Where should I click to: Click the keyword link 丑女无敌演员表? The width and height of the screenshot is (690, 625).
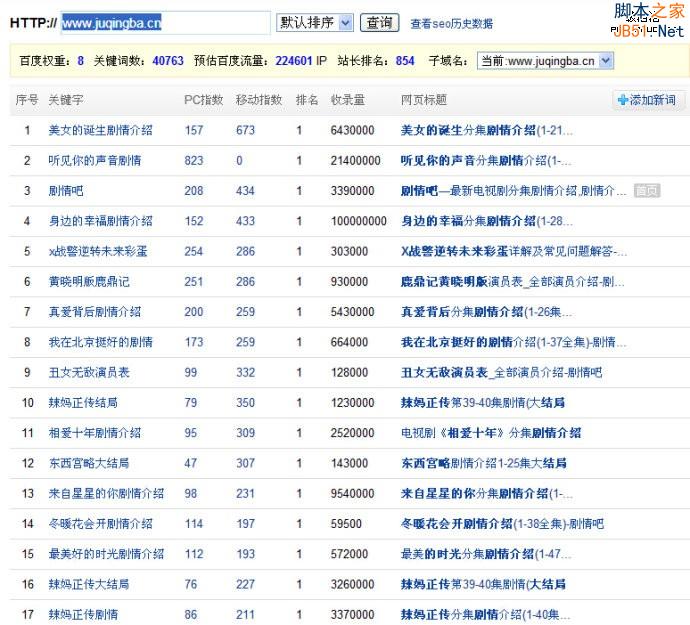click(x=88, y=372)
